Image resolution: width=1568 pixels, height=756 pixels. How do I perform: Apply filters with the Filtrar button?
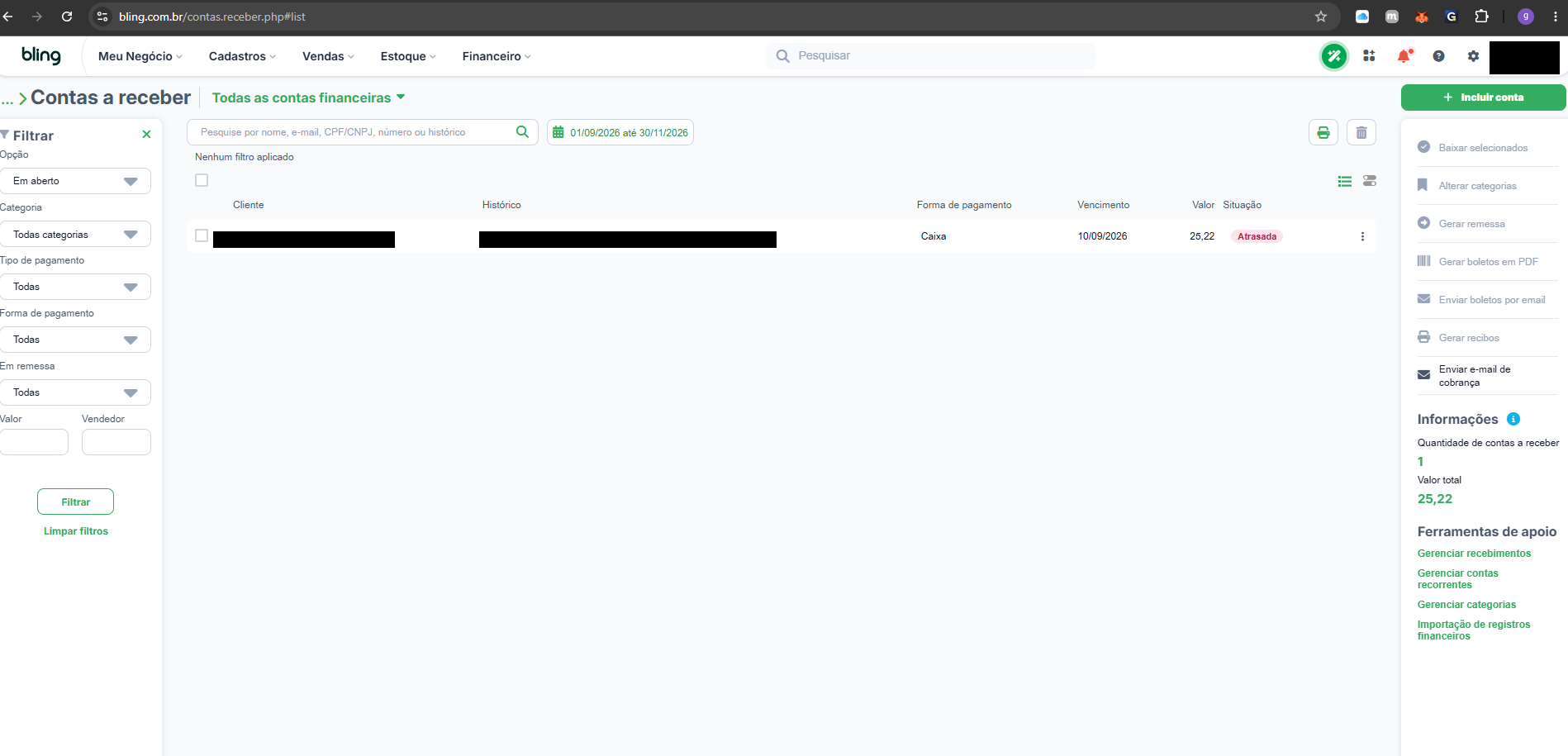[75, 502]
